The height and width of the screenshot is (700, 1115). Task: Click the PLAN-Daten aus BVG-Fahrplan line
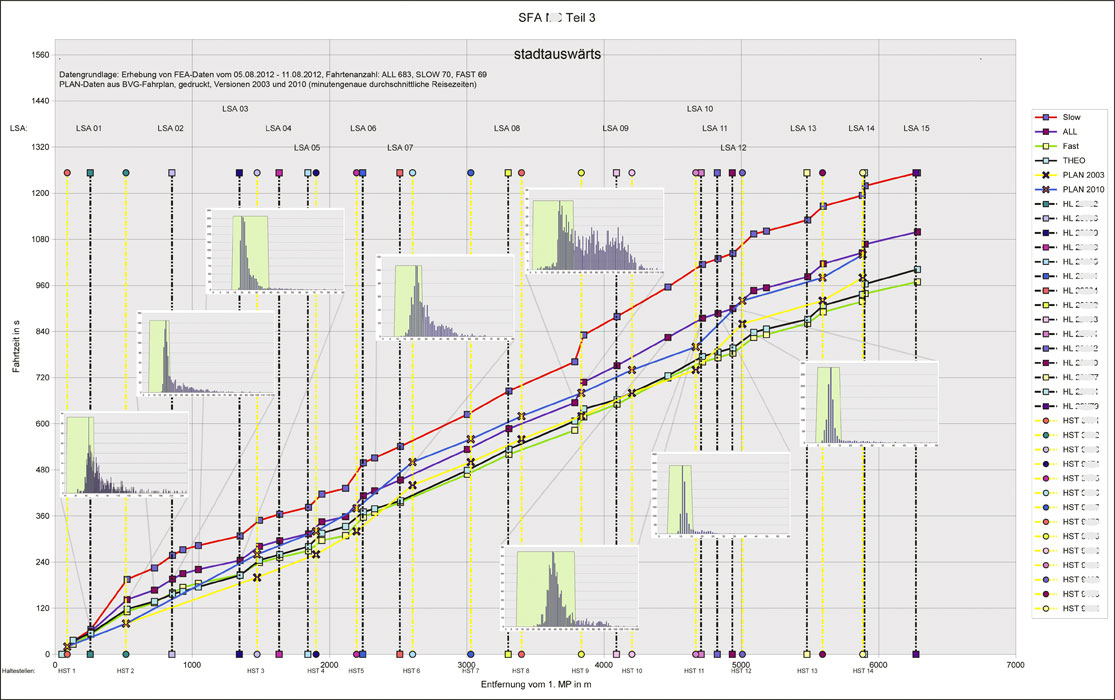click(268, 84)
